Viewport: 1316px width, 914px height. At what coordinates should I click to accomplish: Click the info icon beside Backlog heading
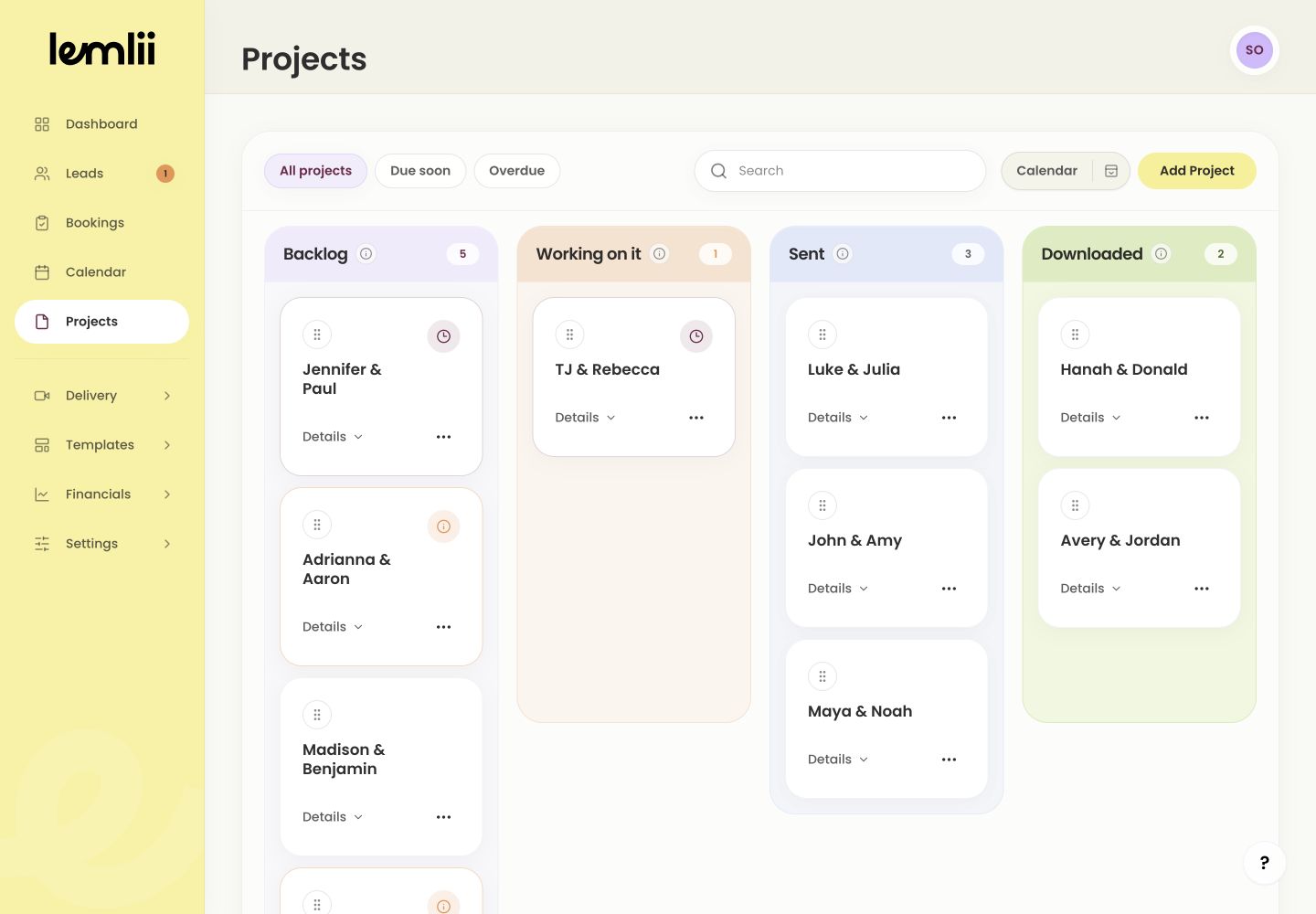(366, 254)
